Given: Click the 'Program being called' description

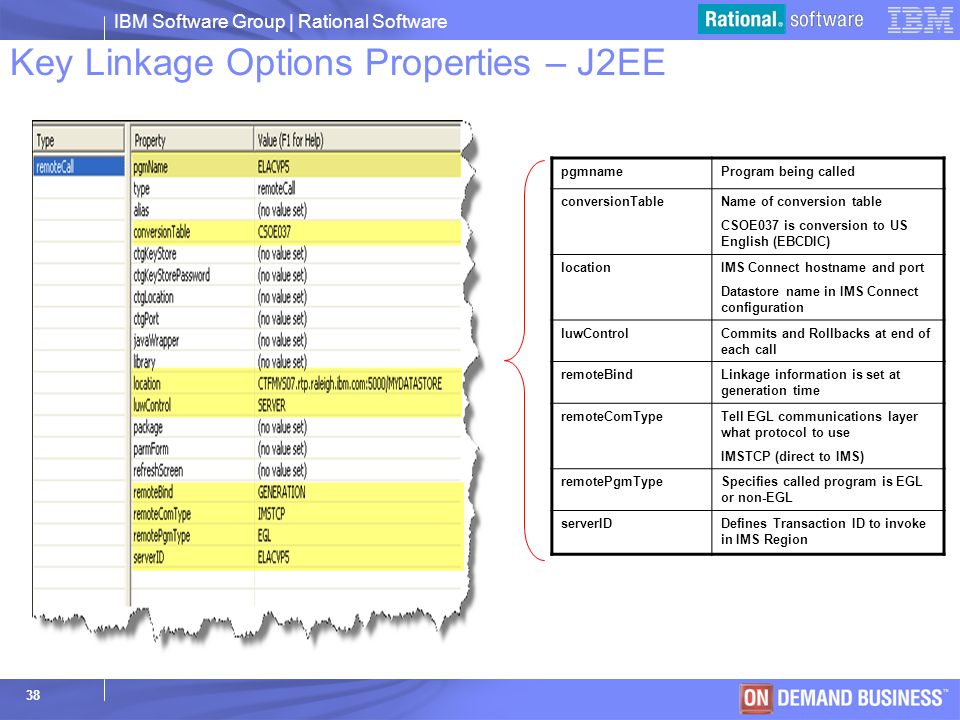Looking at the screenshot, I should click(x=788, y=171).
